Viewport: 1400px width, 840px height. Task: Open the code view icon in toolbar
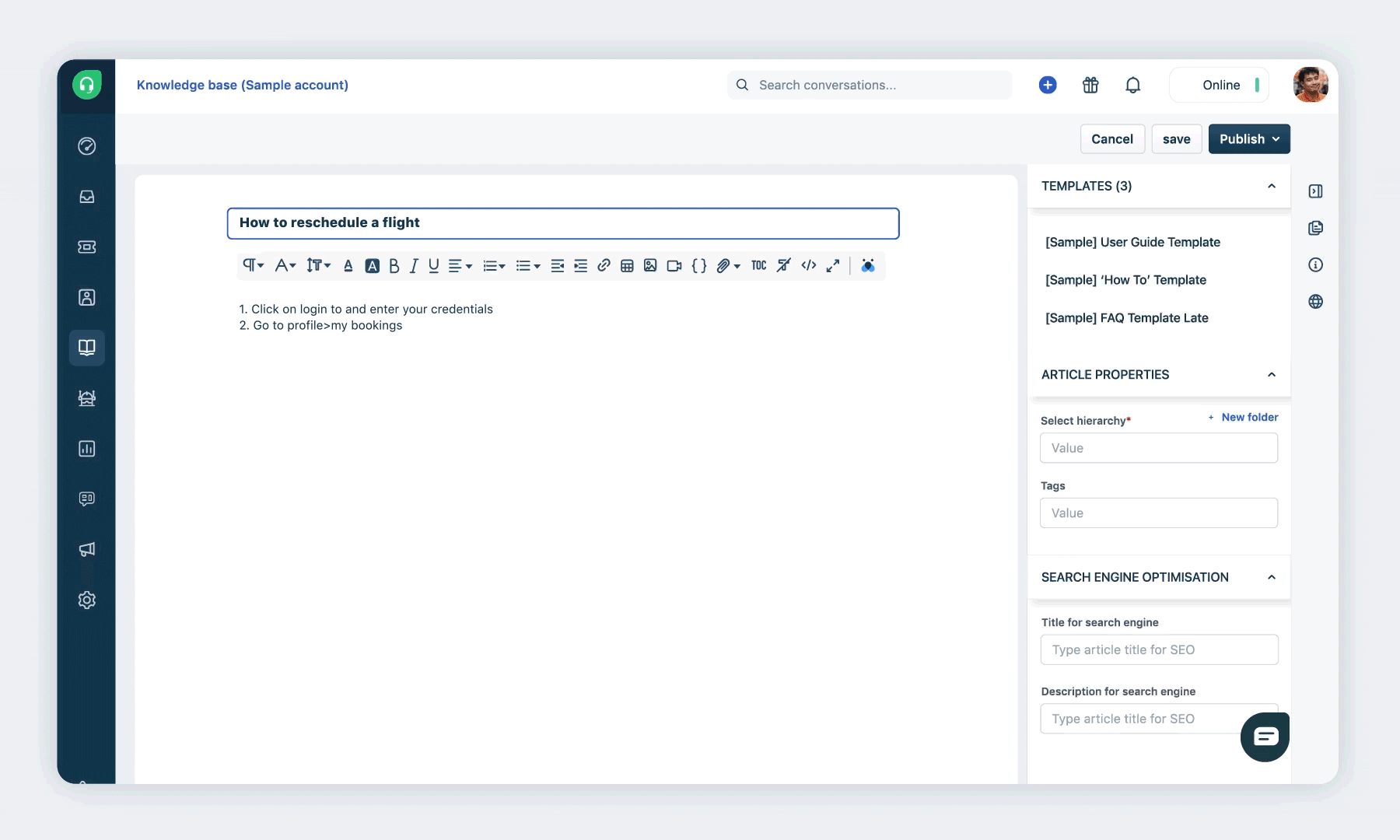point(809,266)
